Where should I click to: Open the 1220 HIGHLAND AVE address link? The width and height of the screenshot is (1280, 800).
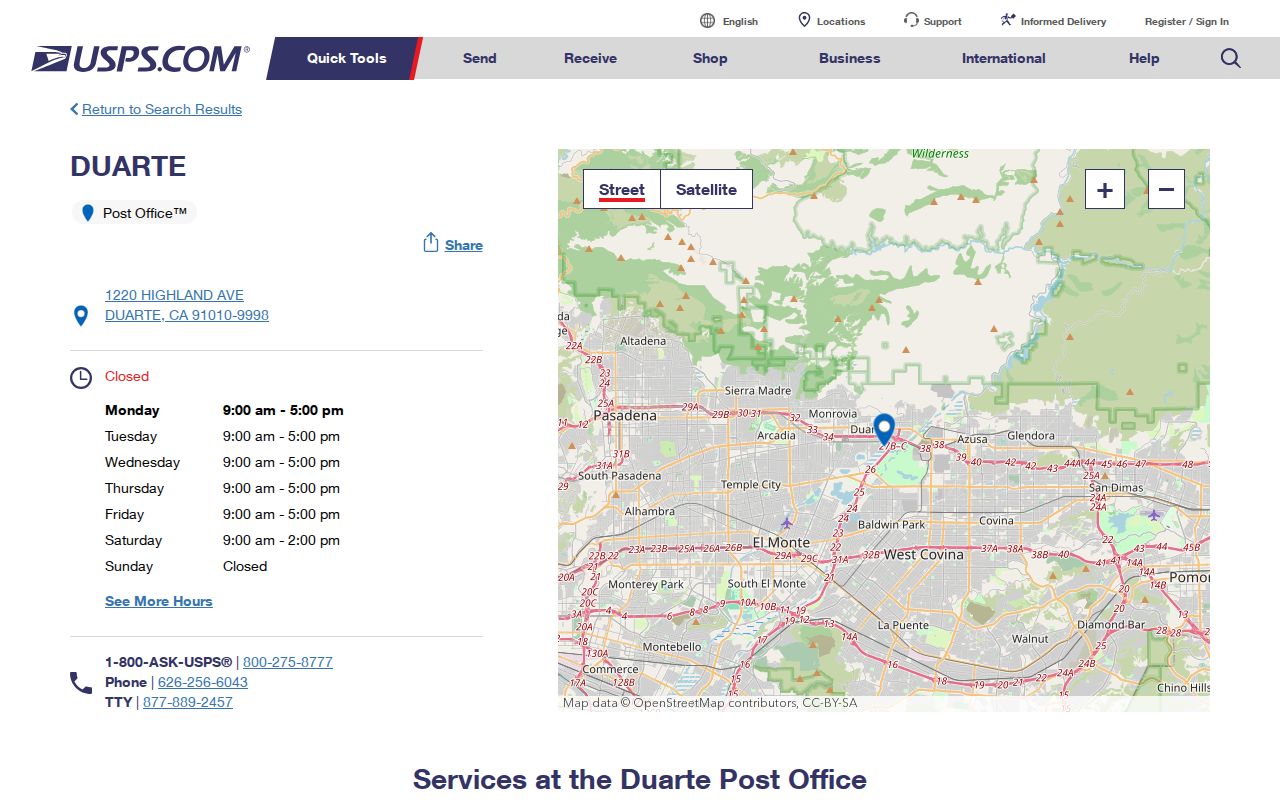pos(187,305)
